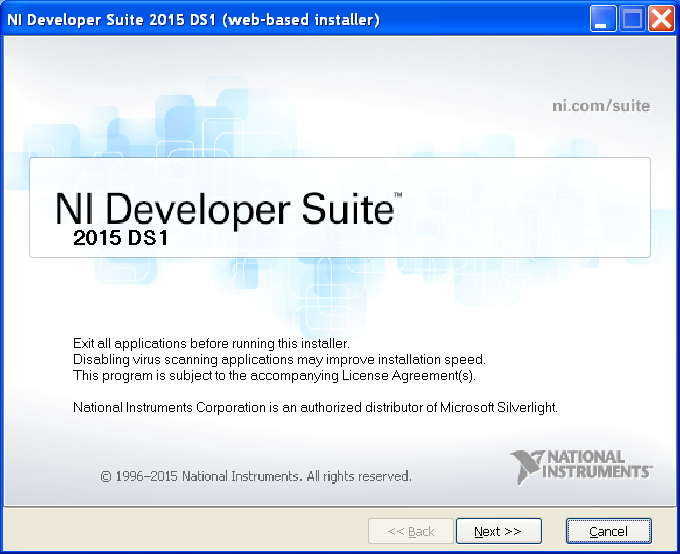
Task: Click the License Agreement(s) sentence
Action: [x=275, y=375]
